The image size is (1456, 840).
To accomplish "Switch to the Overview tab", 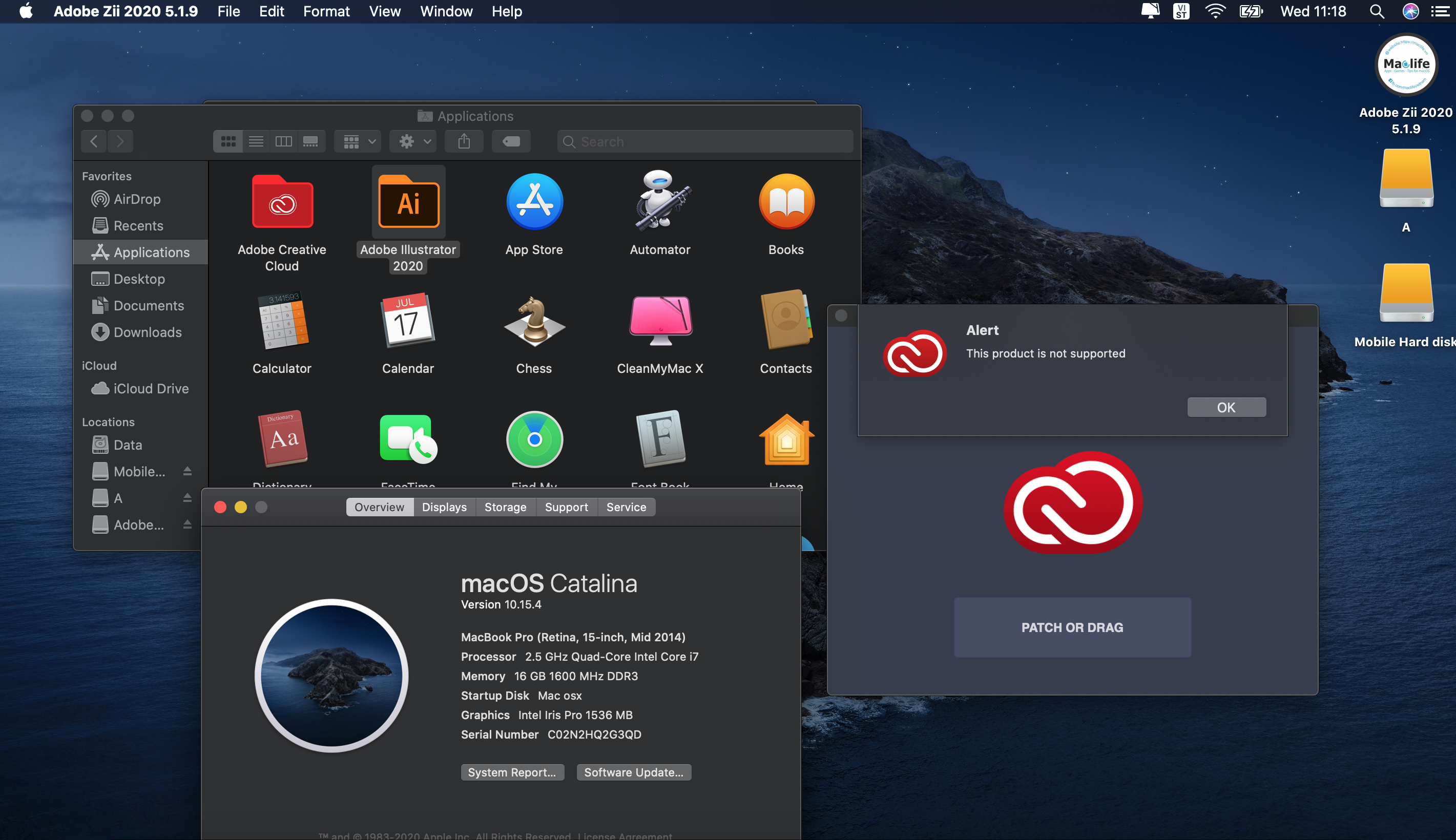I will (380, 507).
